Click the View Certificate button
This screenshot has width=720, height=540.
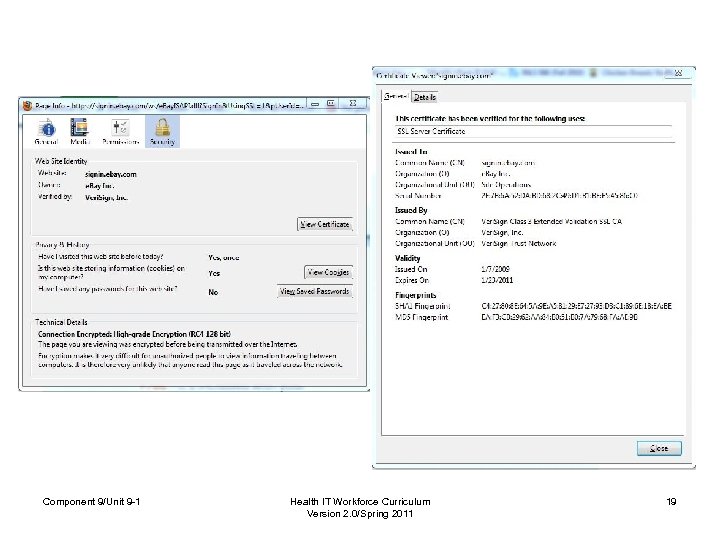point(325,224)
